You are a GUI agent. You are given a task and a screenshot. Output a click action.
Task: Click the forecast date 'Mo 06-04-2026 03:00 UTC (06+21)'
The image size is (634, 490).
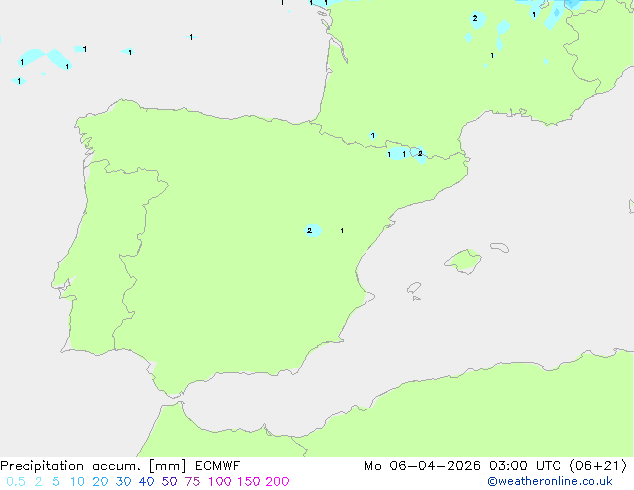tap(495, 466)
